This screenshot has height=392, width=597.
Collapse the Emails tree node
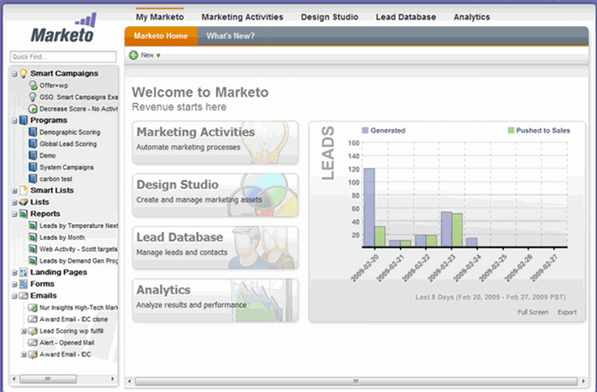click(14, 296)
